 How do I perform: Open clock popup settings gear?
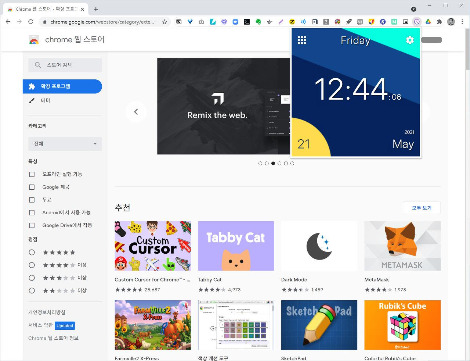410,40
